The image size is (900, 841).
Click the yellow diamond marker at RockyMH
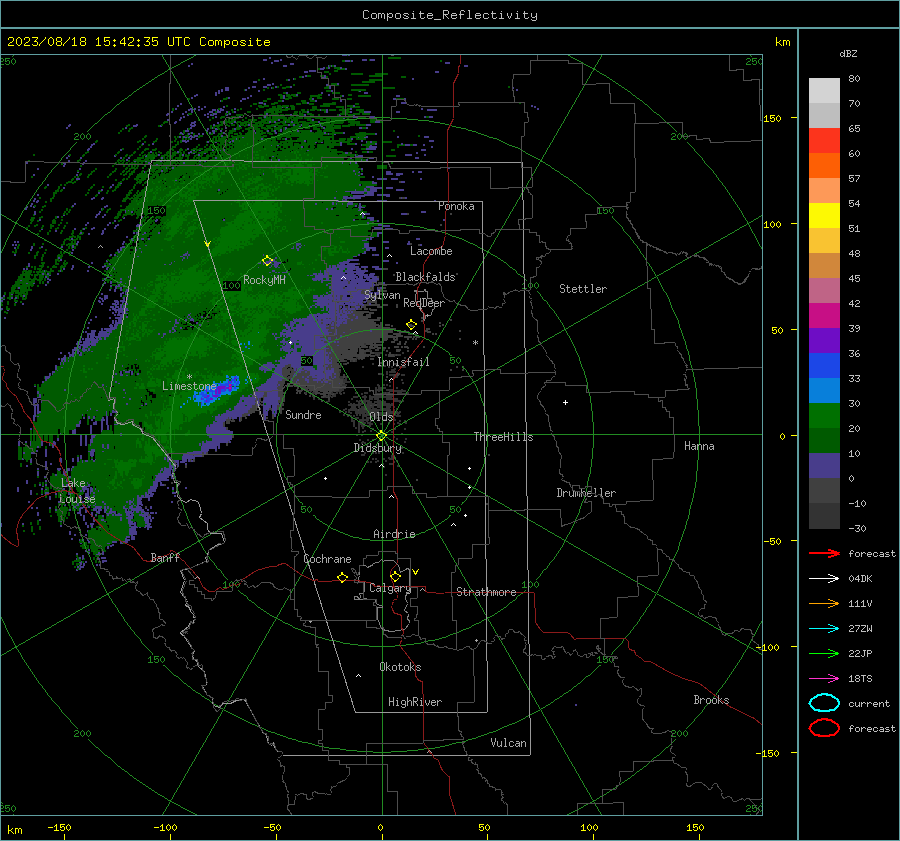tap(267, 261)
